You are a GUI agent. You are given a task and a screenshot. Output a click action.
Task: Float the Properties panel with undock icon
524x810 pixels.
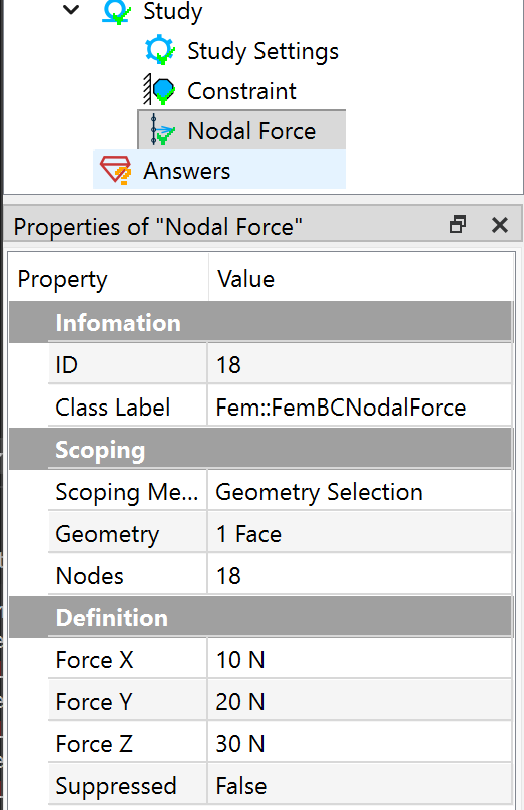coord(458,225)
